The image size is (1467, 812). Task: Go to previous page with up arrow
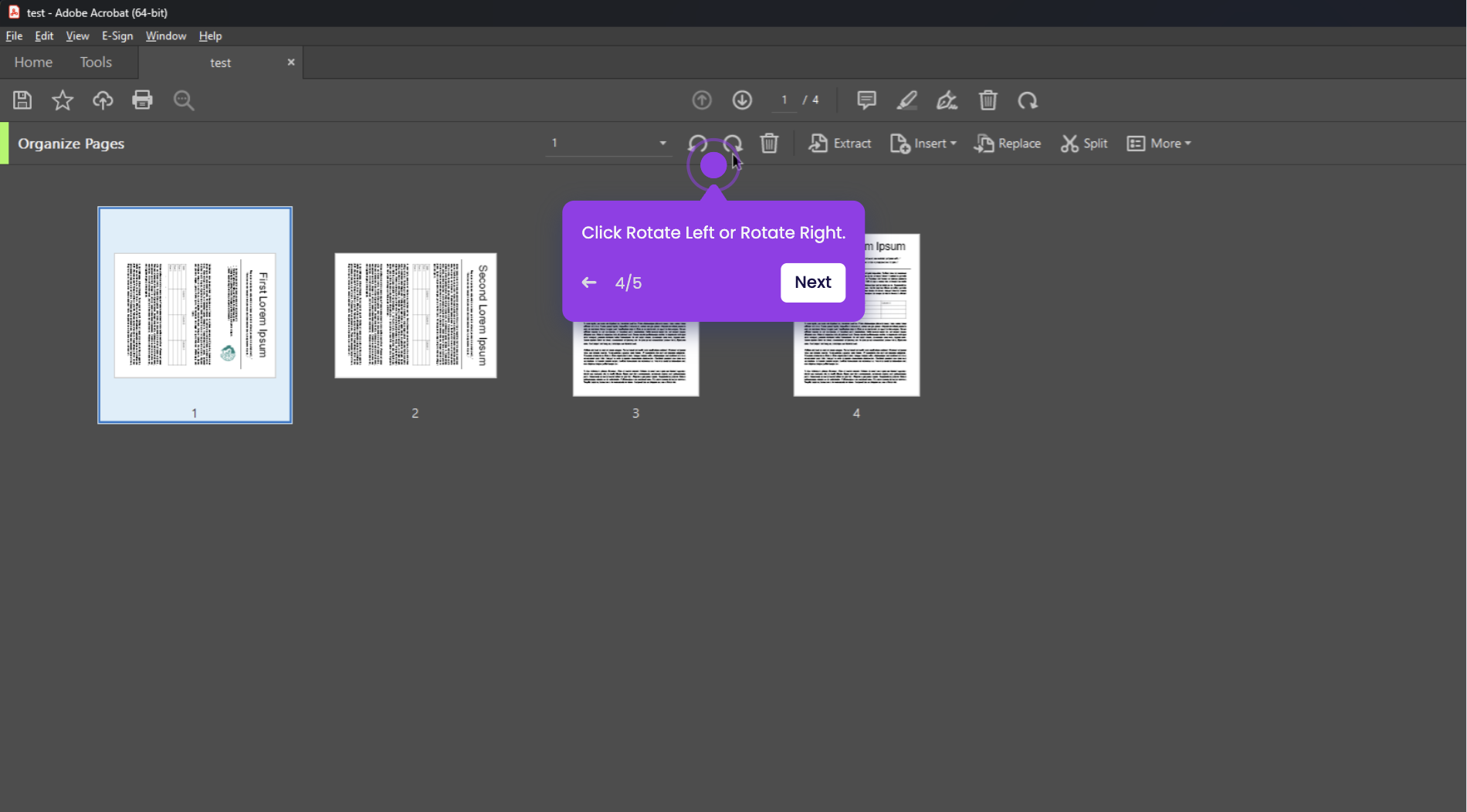[x=702, y=100]
